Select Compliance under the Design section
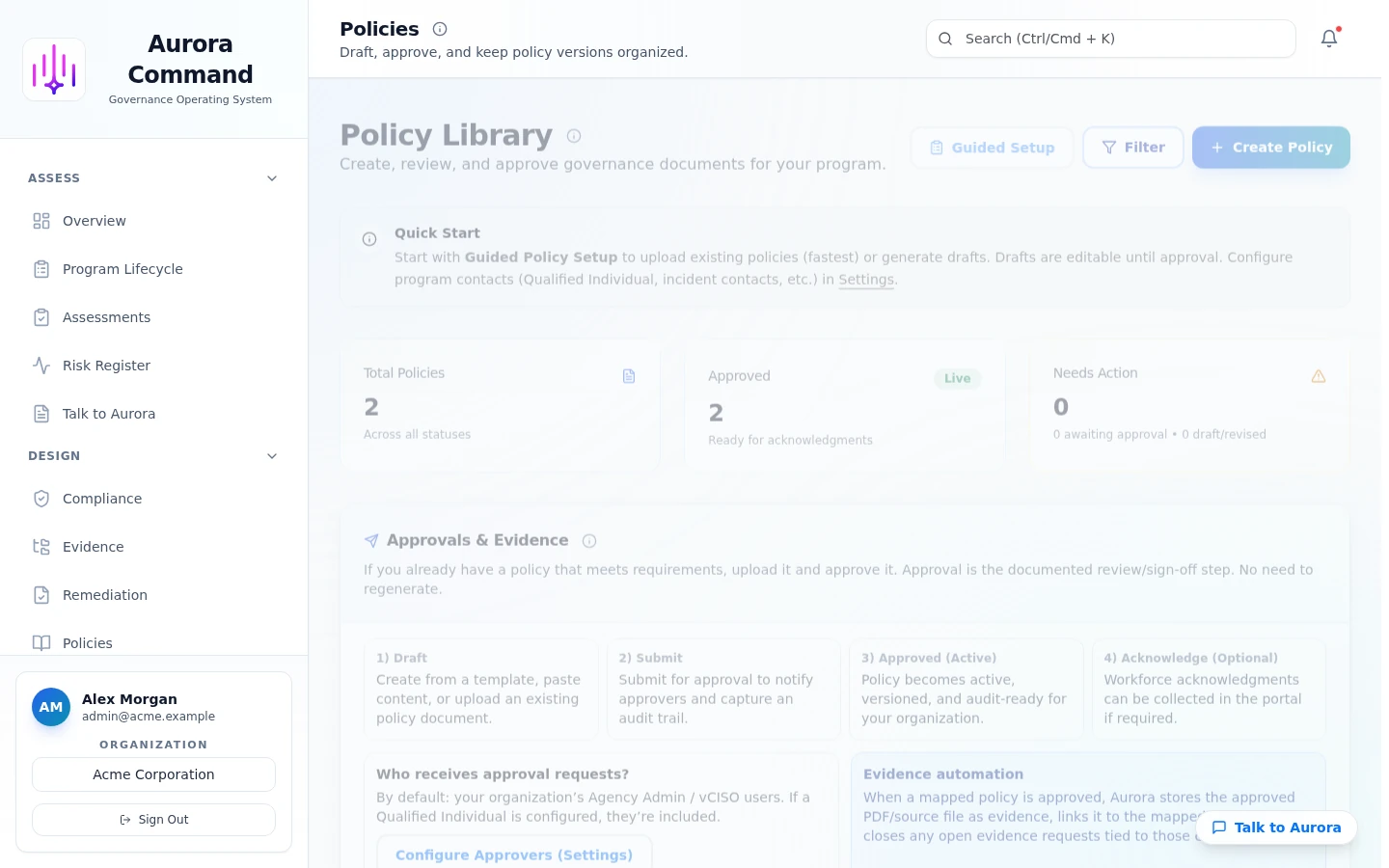 [x=101, y=499]
